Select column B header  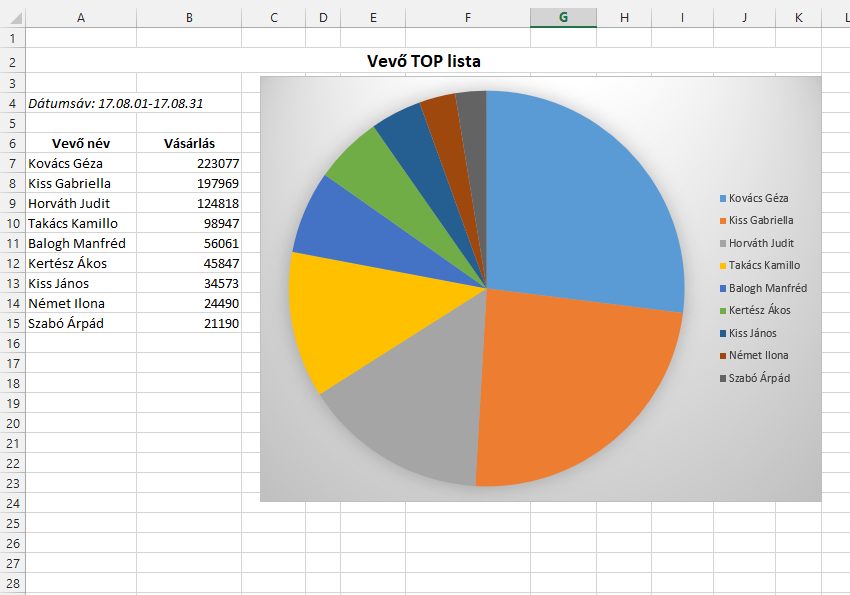pos(189,17)
